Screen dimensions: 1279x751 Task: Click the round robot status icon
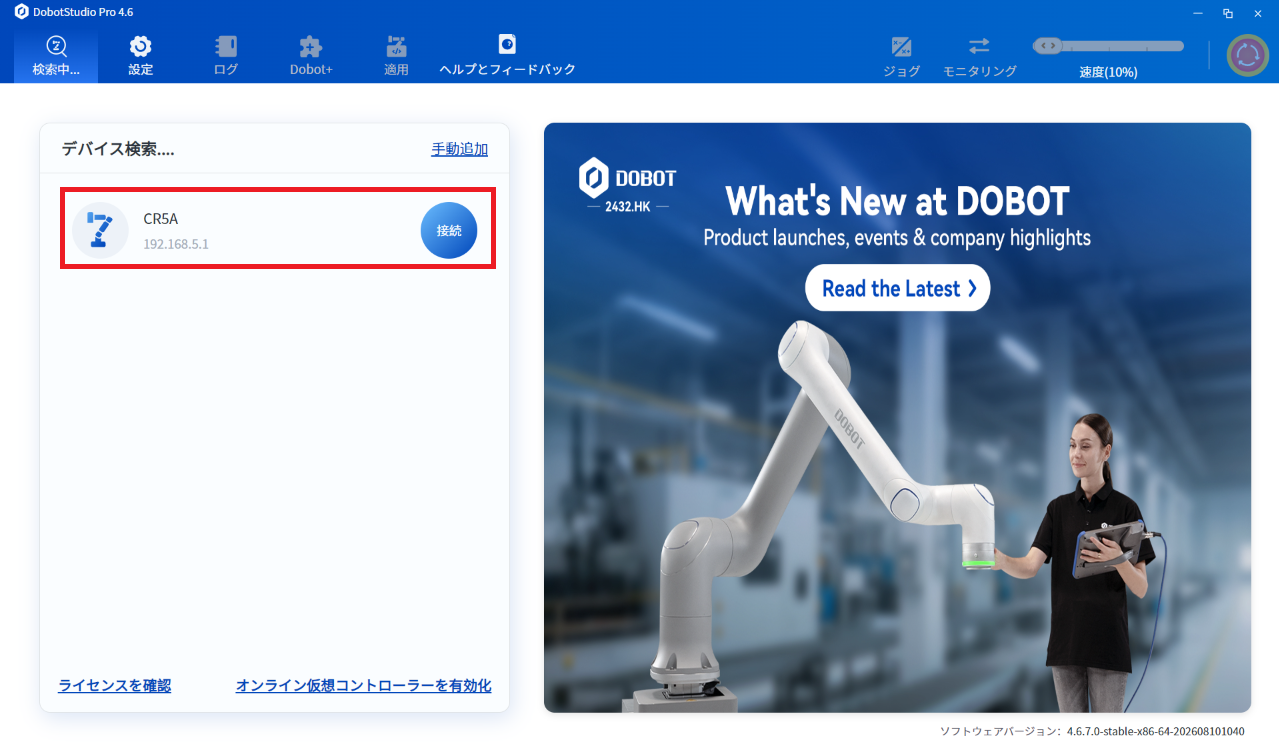1247,55
